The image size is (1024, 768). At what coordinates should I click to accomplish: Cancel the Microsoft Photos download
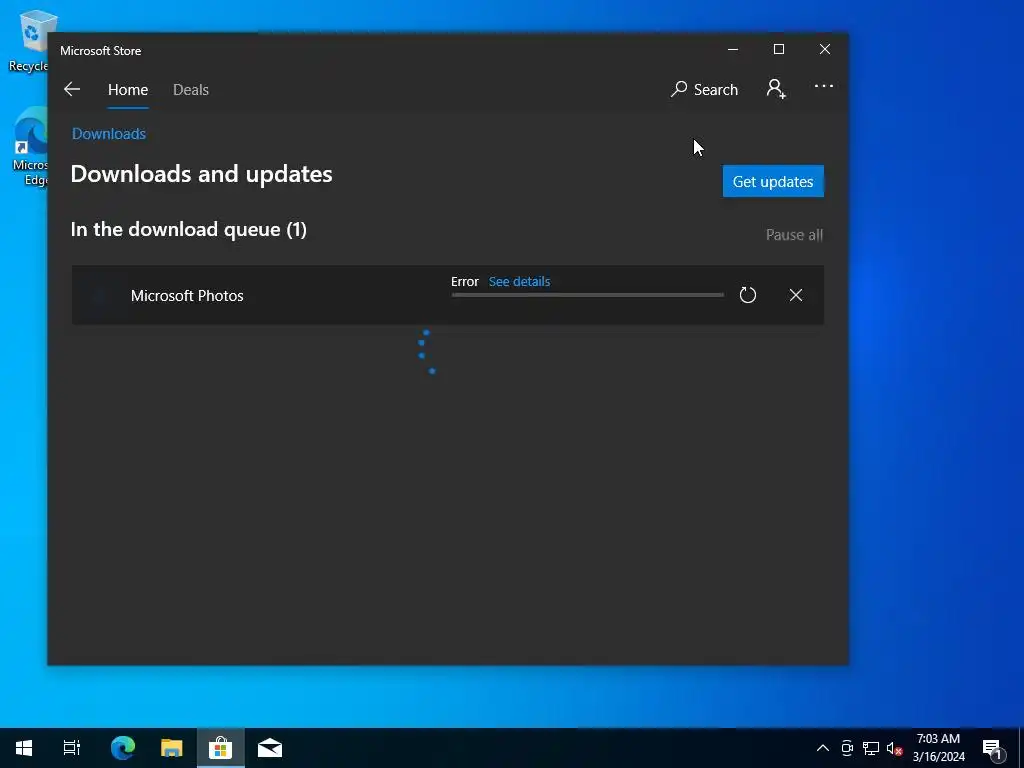coord(795,295)
